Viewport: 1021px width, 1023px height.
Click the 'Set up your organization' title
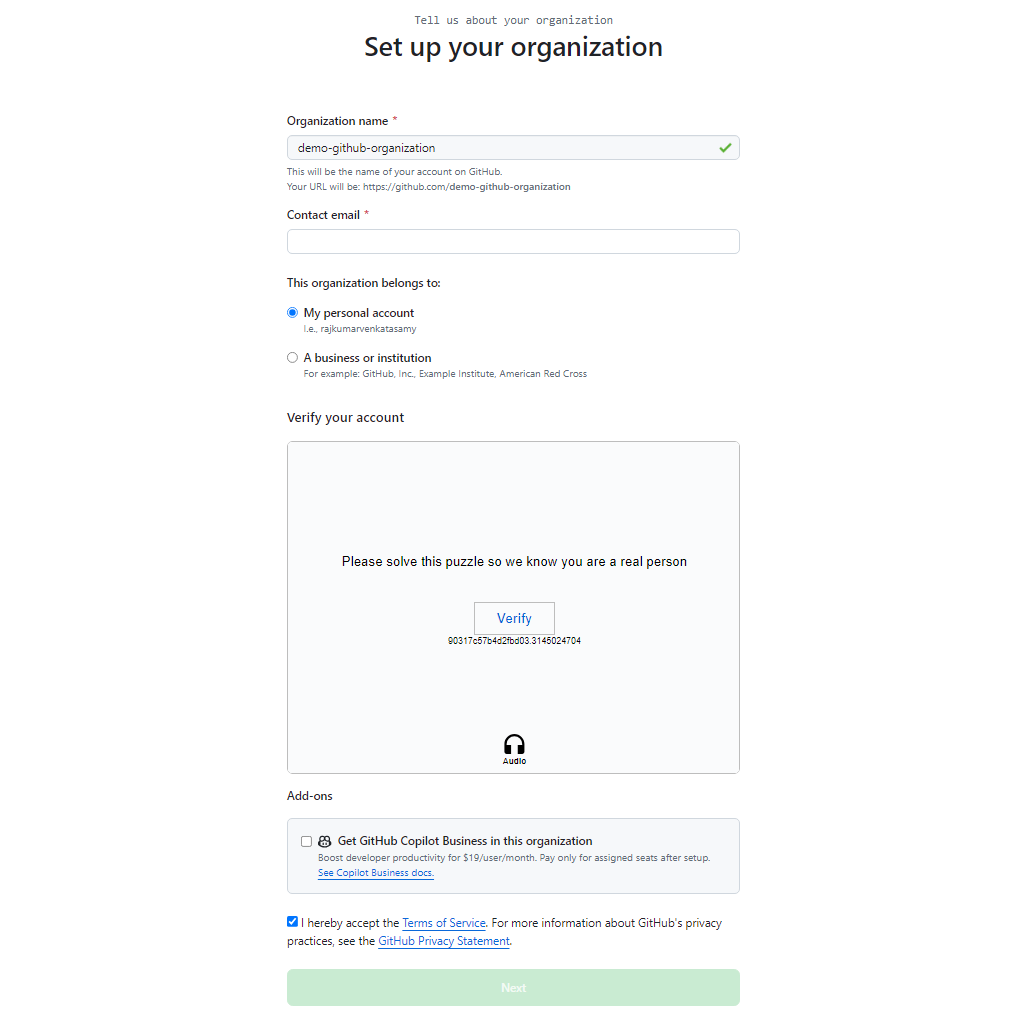[x=513, y=46]
